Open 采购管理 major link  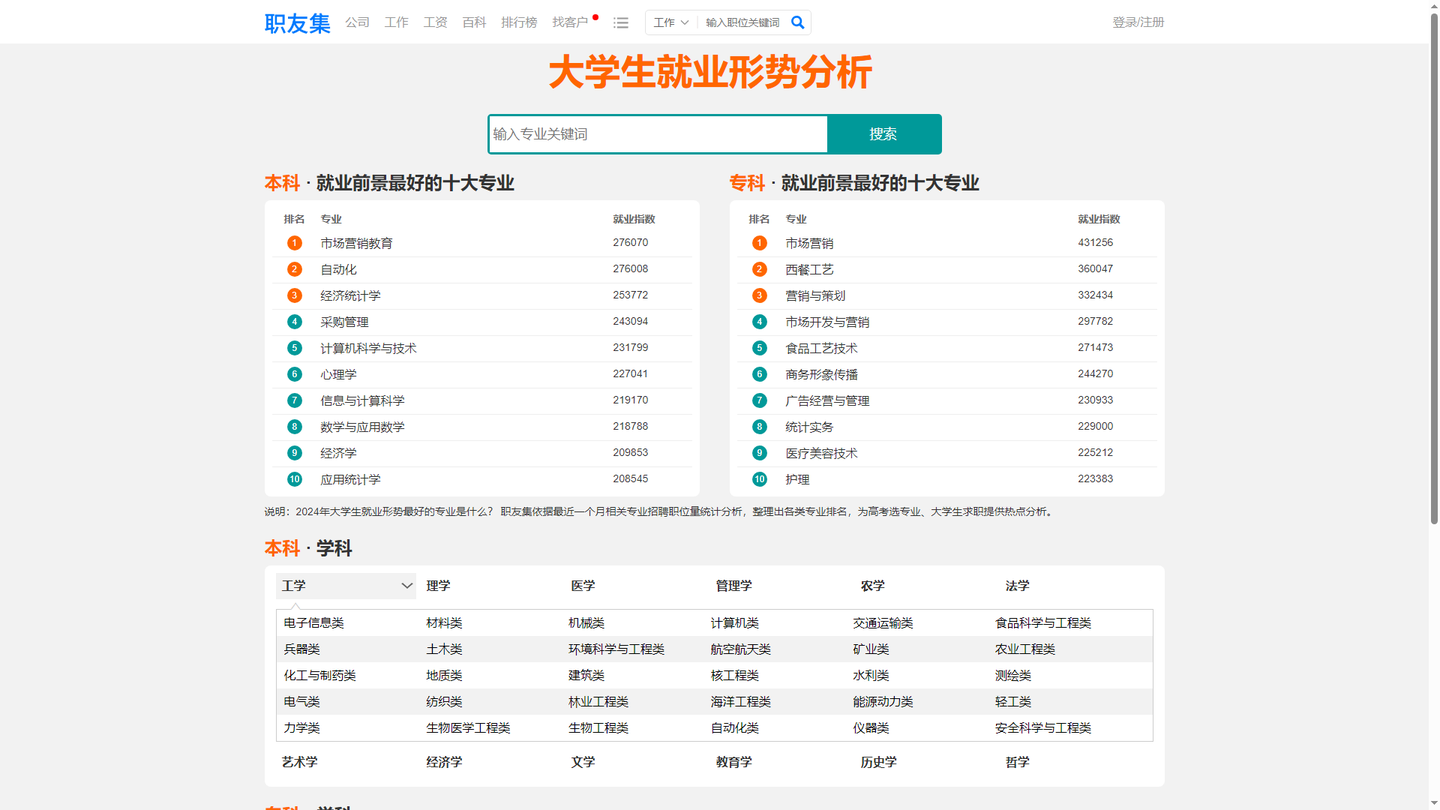(345, 322)
